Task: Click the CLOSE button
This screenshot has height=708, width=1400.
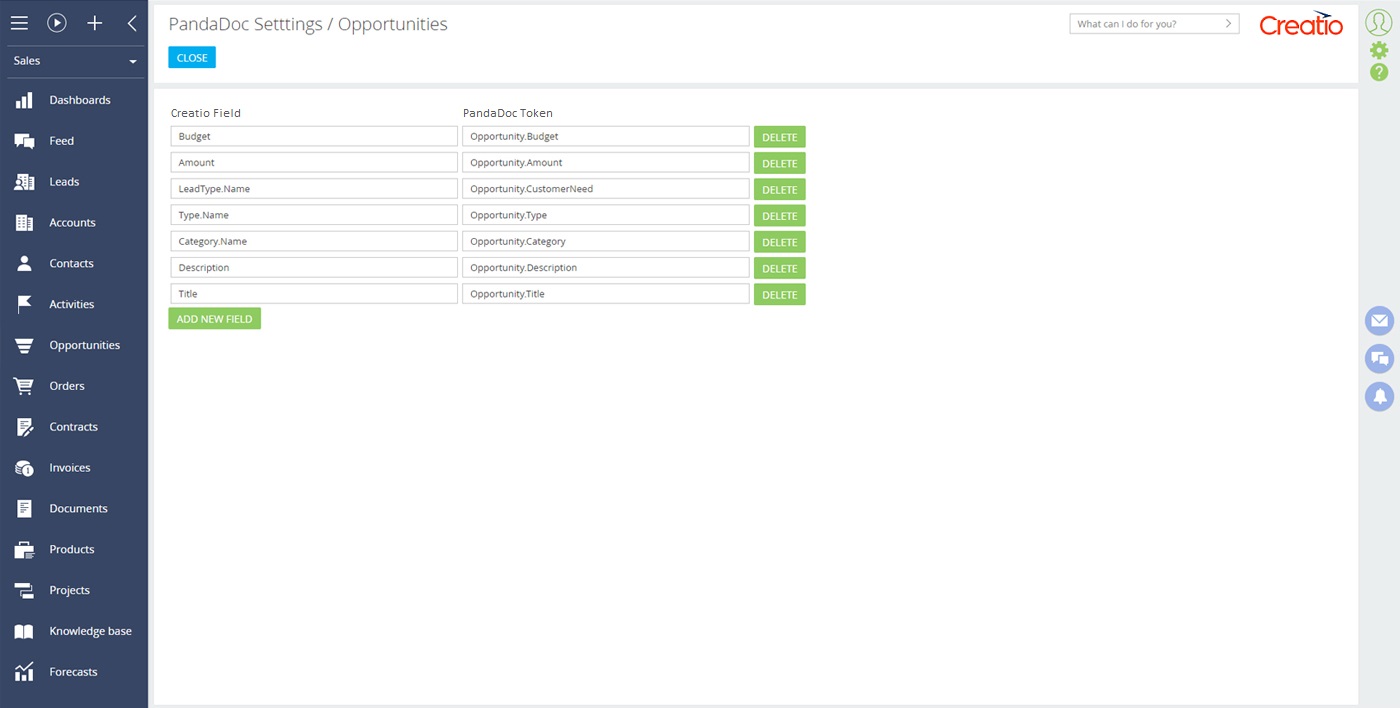Action: 192,58
